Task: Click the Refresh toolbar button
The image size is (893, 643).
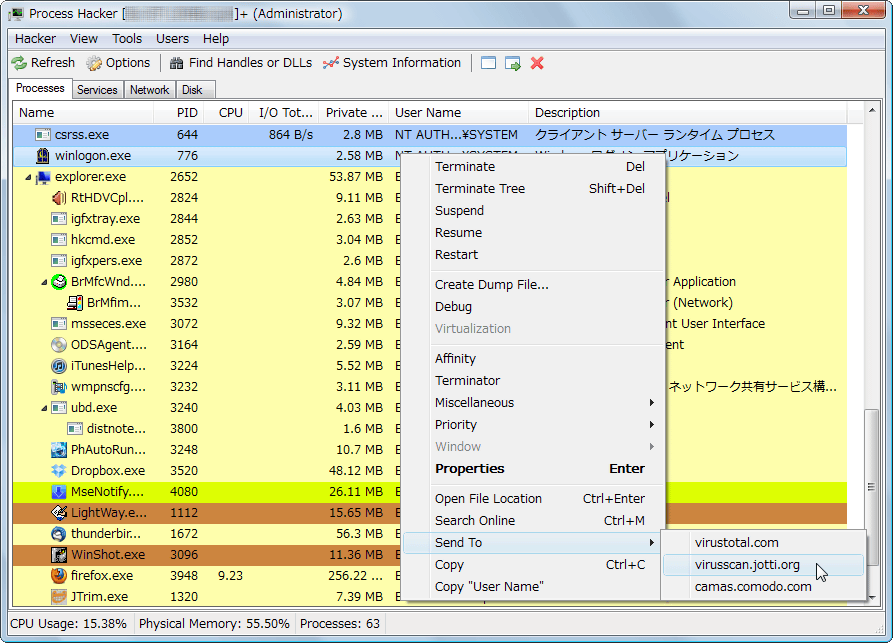Action: coord(43,63)
